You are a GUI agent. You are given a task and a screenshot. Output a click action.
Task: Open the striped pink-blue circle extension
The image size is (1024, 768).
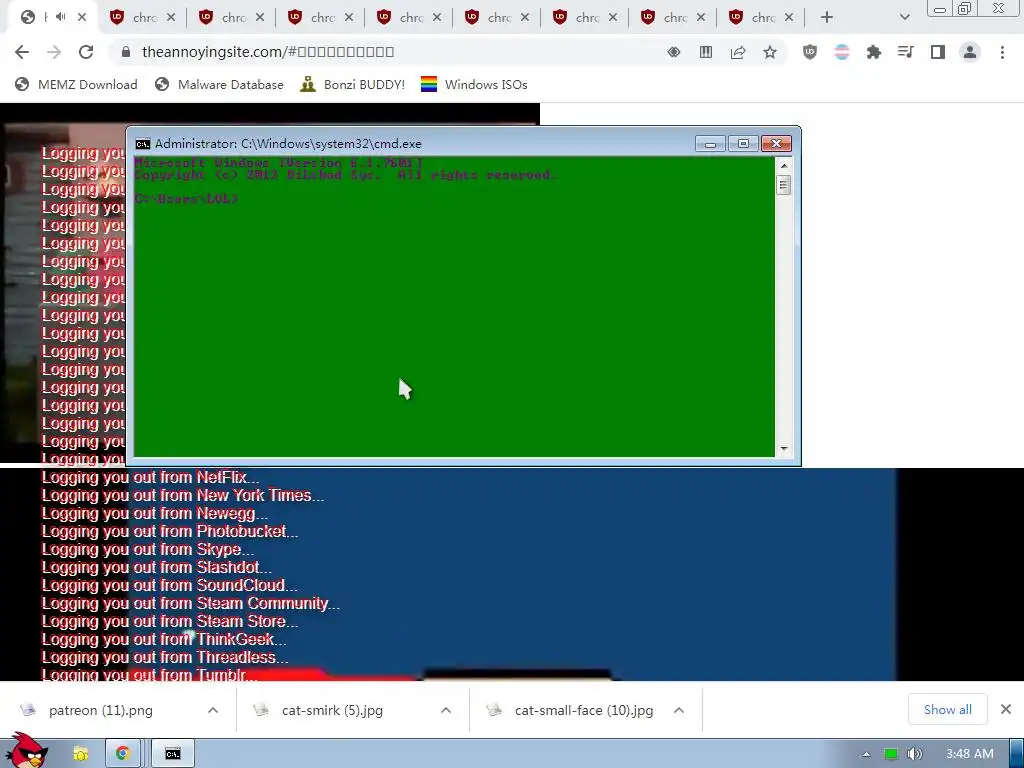pyautogui.click(x=842, y=52)
